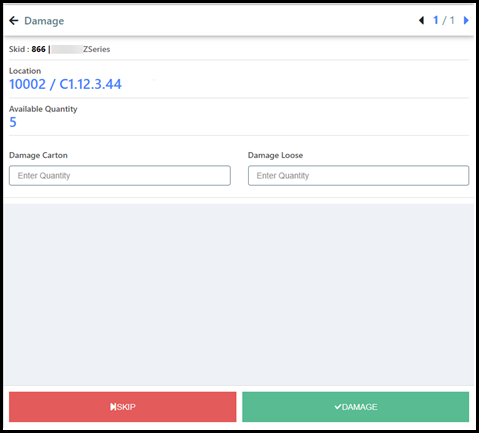Click the black previous-record triangle
This screenshot has height=433, width=479.
(x=422, y=20)
